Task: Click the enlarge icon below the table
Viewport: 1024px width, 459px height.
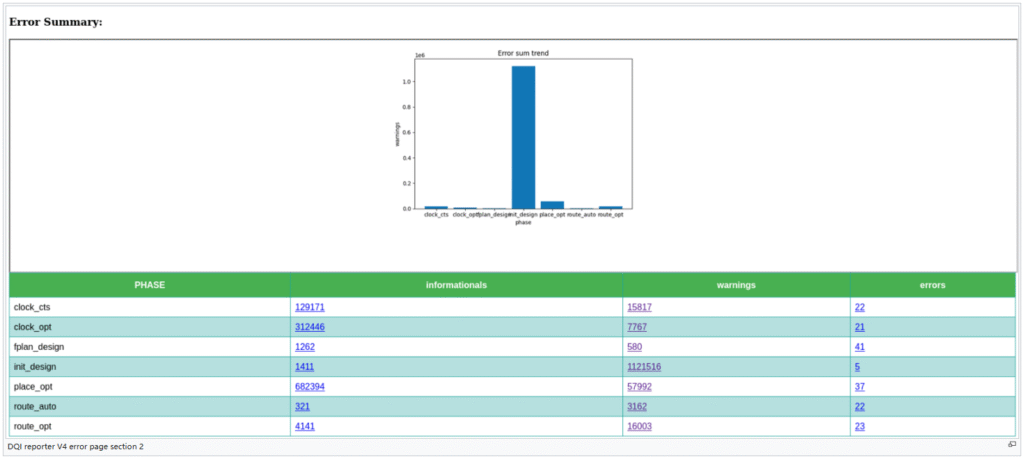Action: (x=1011, y=445)
